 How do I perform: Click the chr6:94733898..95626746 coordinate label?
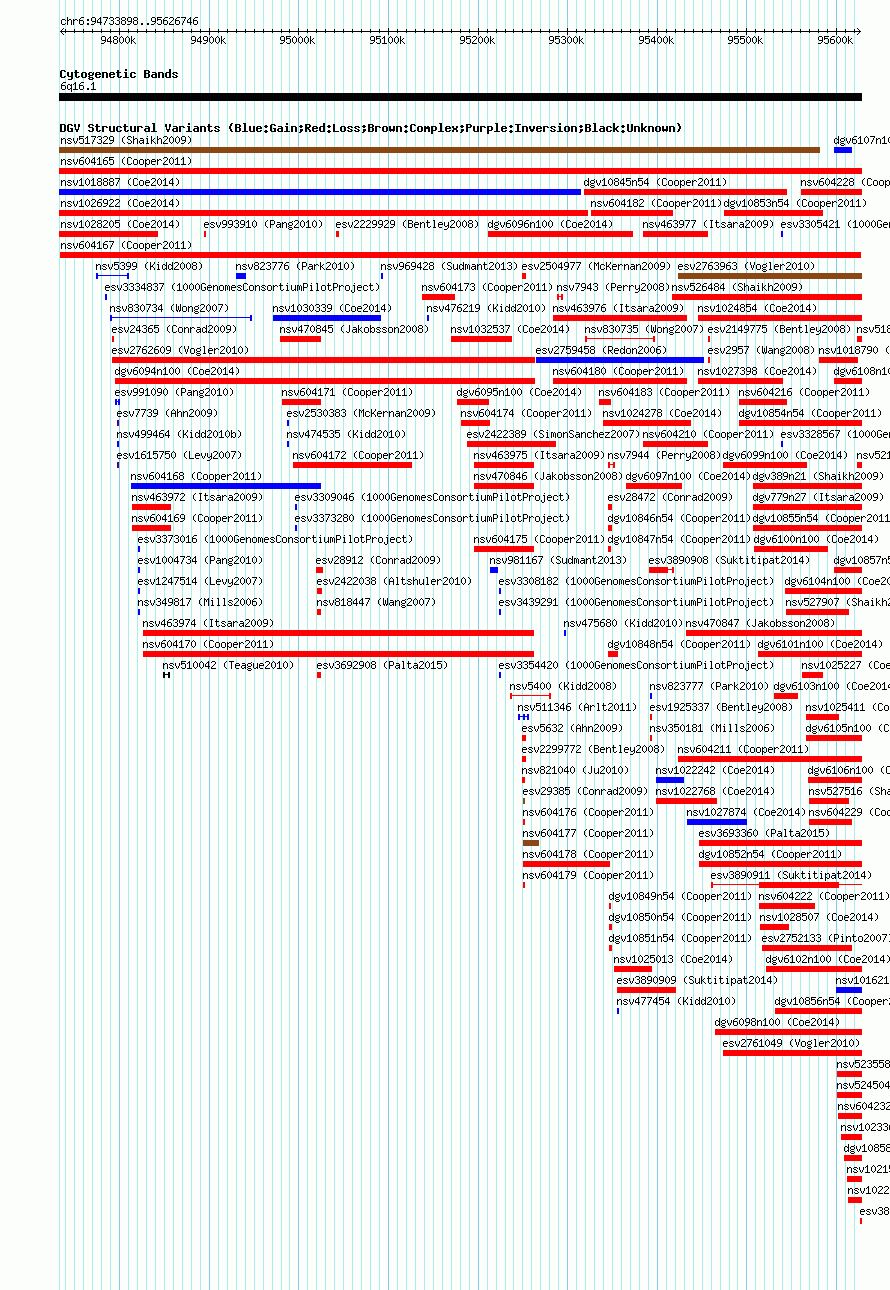129,21
